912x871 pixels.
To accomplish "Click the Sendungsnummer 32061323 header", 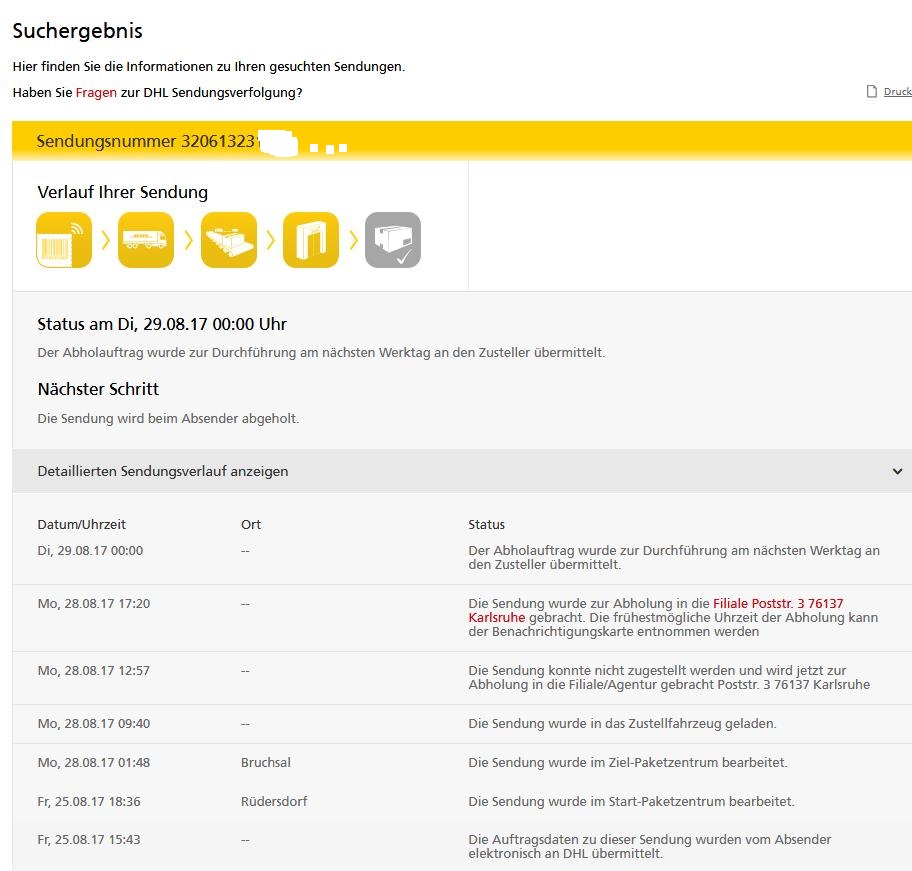I will (462, 141).
